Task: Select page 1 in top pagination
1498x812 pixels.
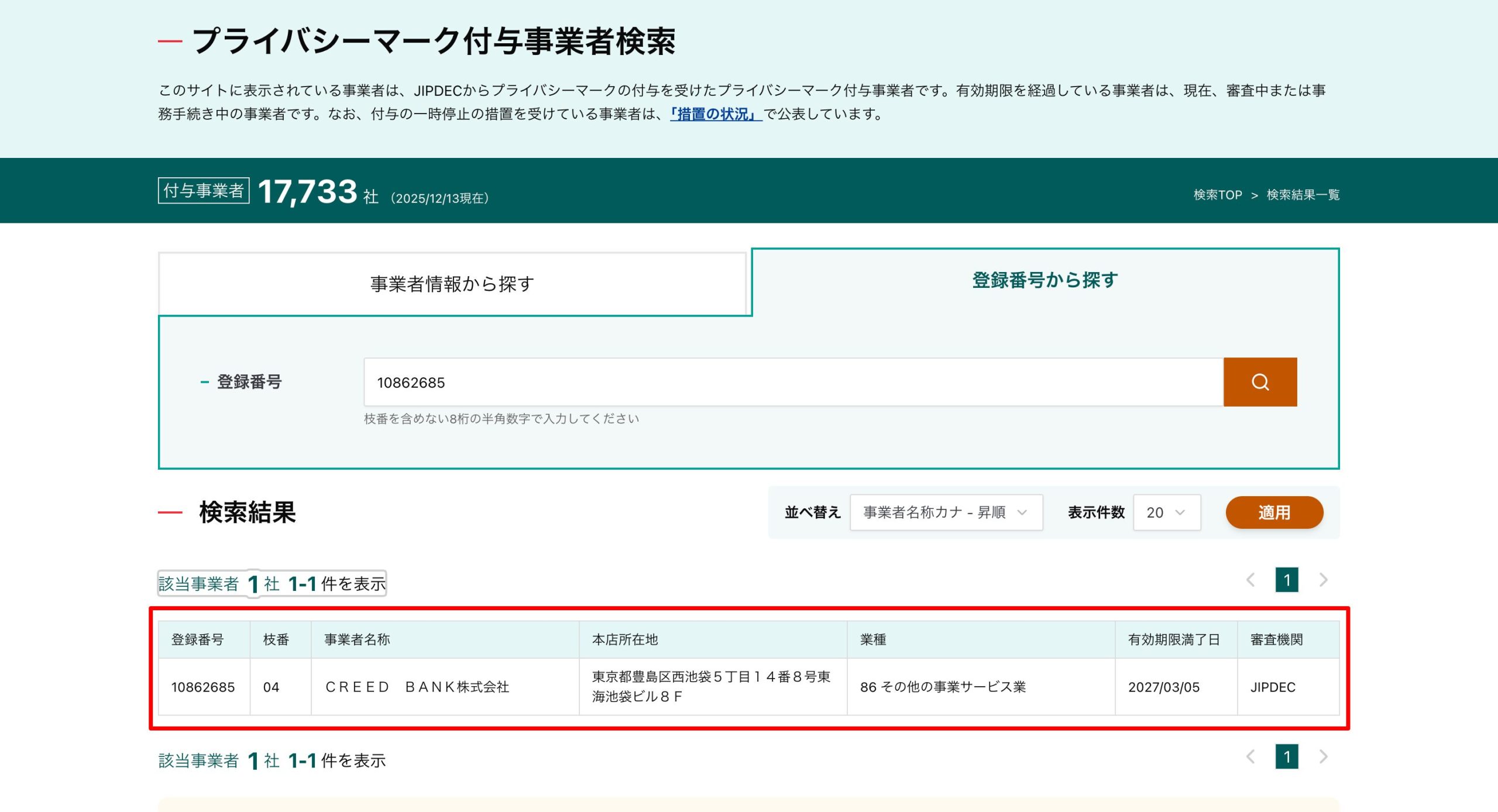Action: pos(1287,580)
